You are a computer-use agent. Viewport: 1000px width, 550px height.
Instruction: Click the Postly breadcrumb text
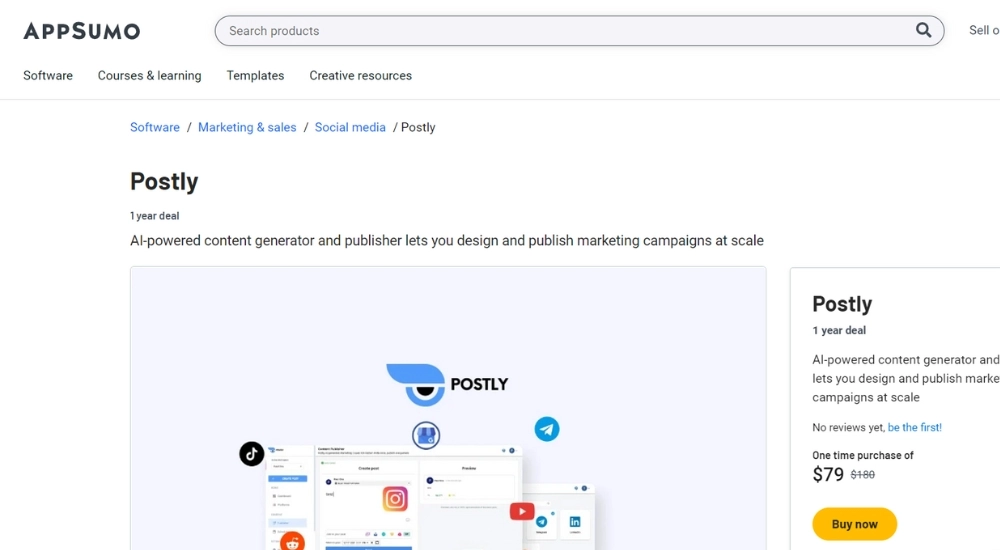coord(418,127)
